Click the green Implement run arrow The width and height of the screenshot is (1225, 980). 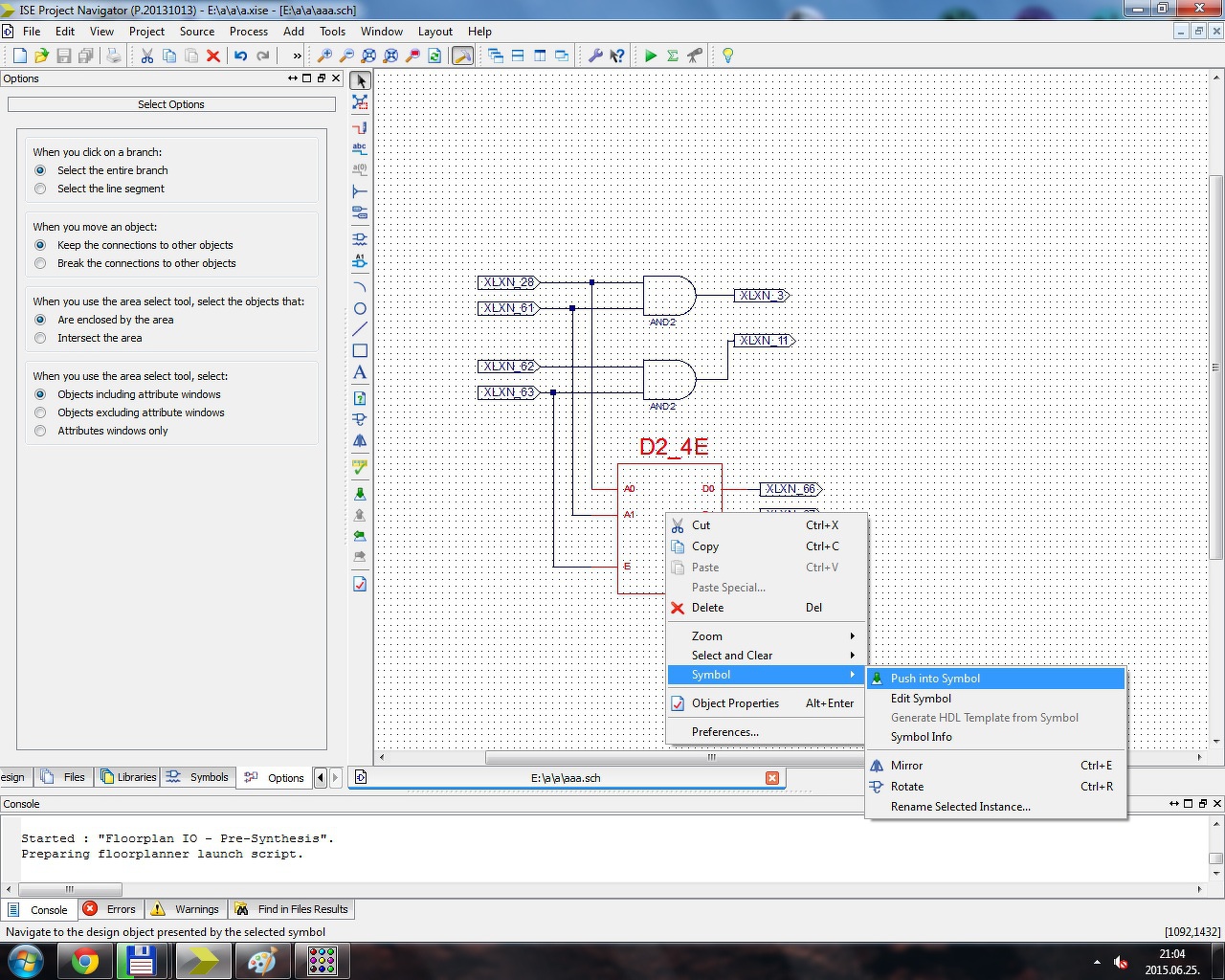651,56
